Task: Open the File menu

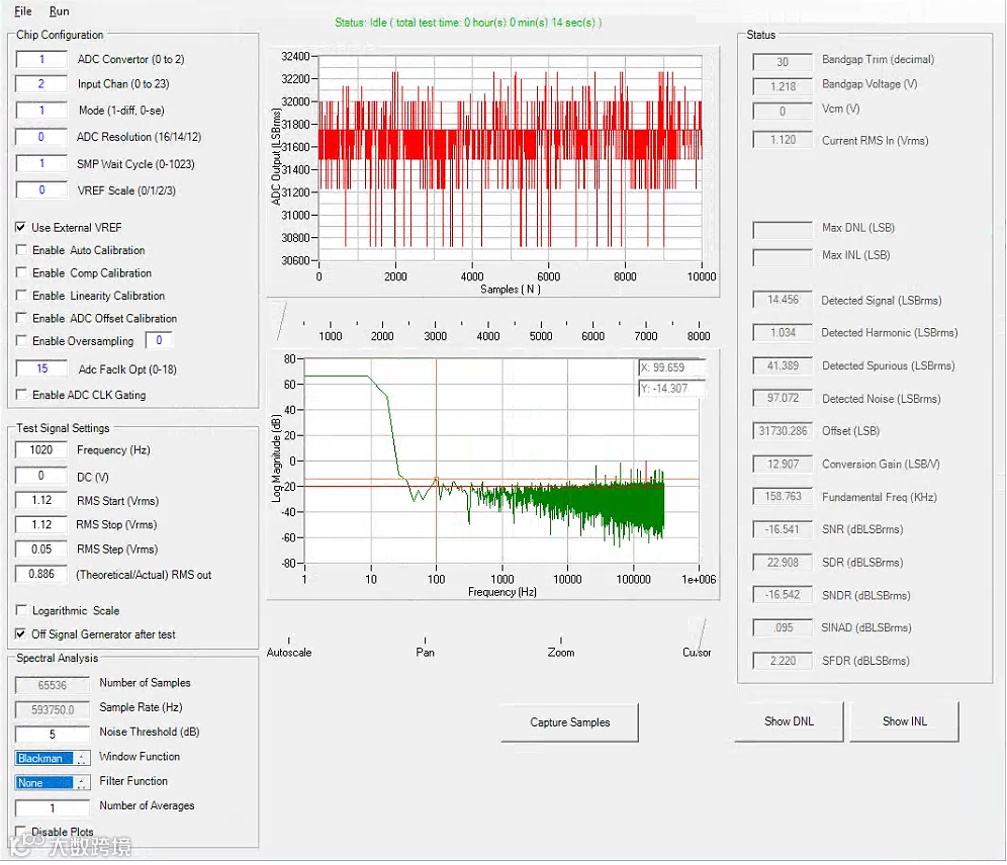Action: tap(23, 11)
